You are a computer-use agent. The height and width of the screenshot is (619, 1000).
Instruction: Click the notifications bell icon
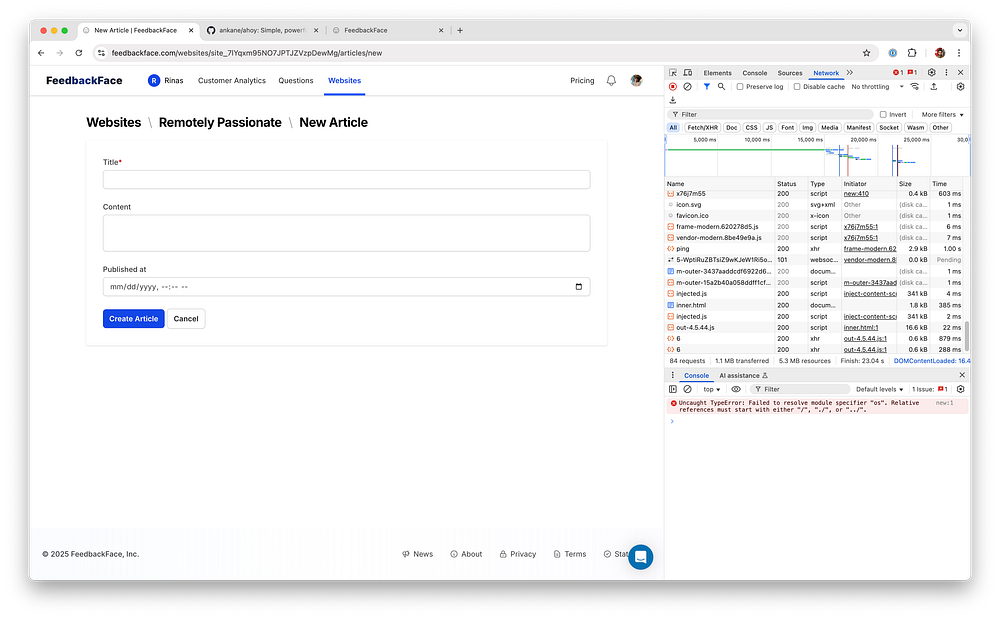tap(611, 80)
